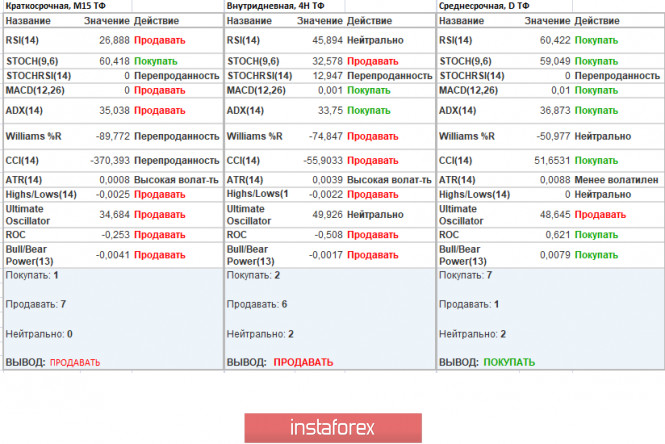Click the Покупать: 1 summary line
The width and height of the screenshot is (665, 444).
pyautogui.click(x=32, y=275)
